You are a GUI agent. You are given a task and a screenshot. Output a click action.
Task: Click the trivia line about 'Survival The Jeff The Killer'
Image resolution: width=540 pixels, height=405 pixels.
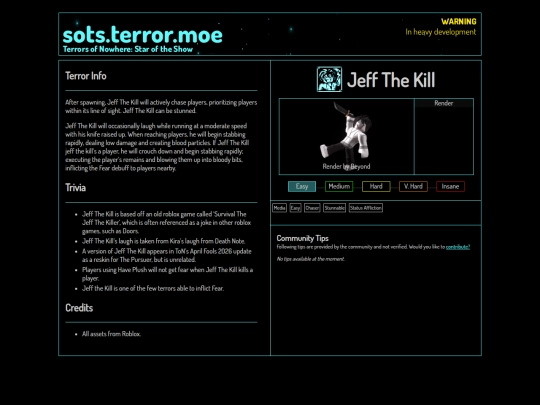(166, 222)
